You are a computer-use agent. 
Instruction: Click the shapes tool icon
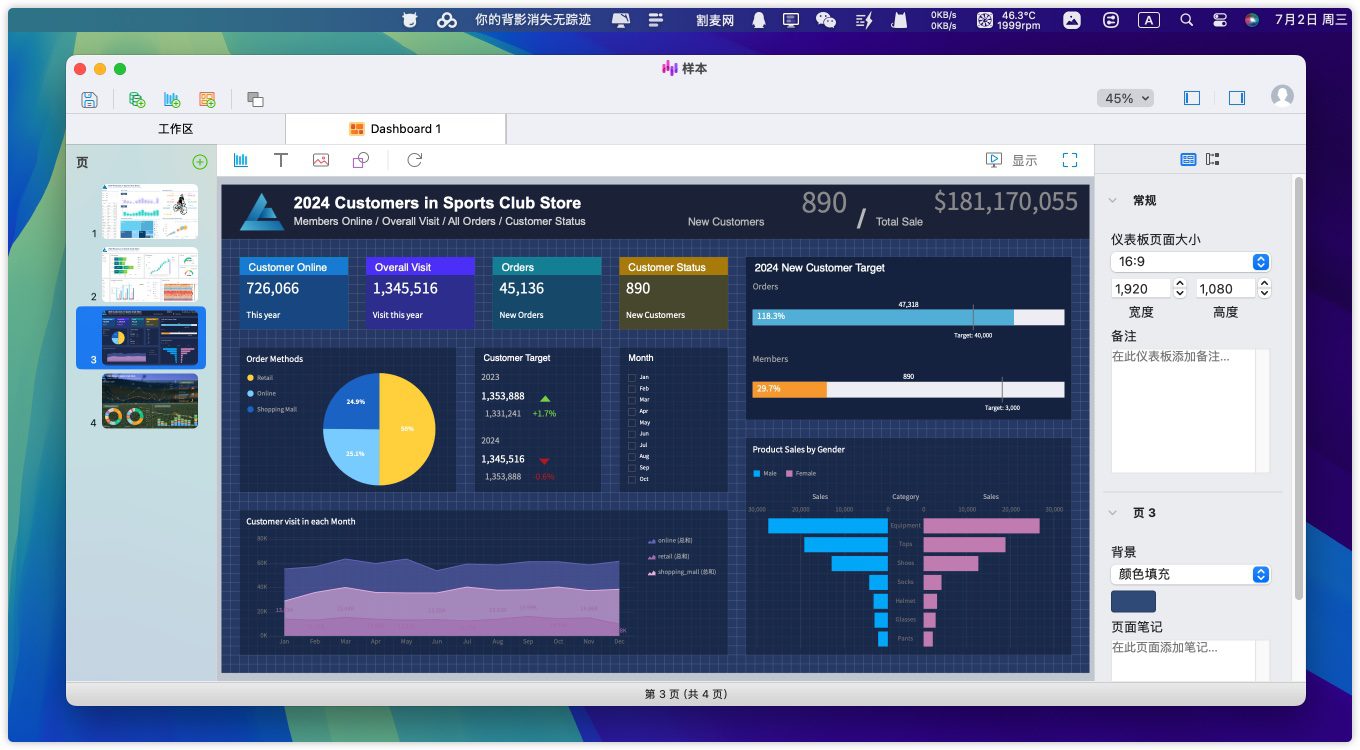point(361,160)
